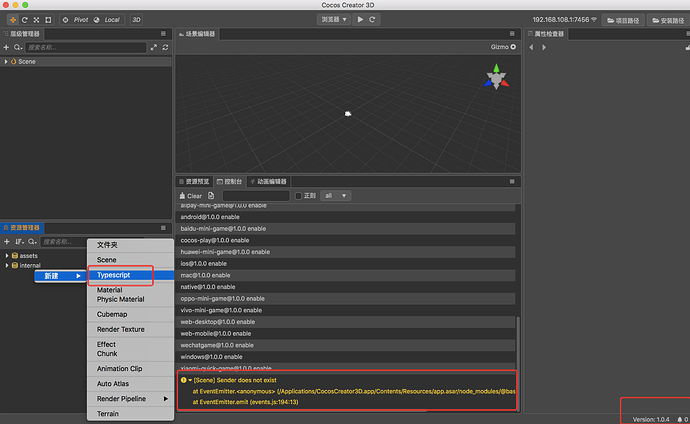This screenshot has height=424, width=690.
Task: Switch to the 资源管理器 tab
Action: [x=21, y=228]
